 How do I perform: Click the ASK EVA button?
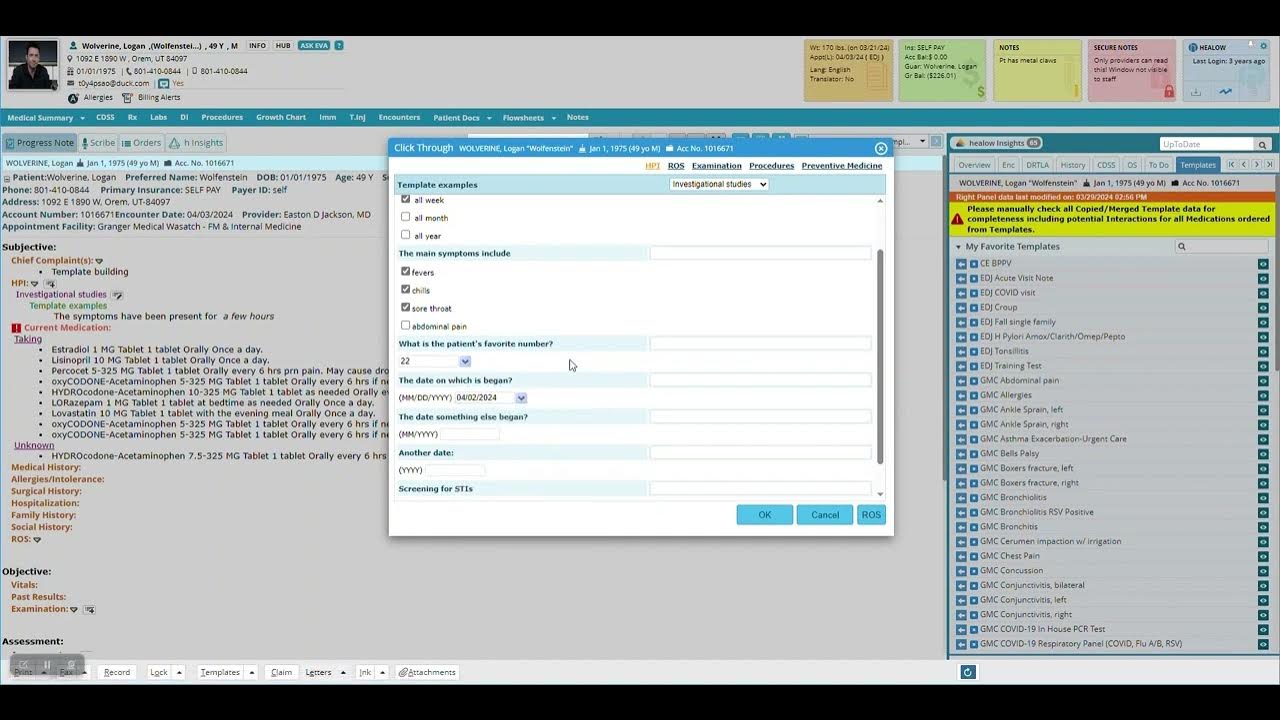314,46
